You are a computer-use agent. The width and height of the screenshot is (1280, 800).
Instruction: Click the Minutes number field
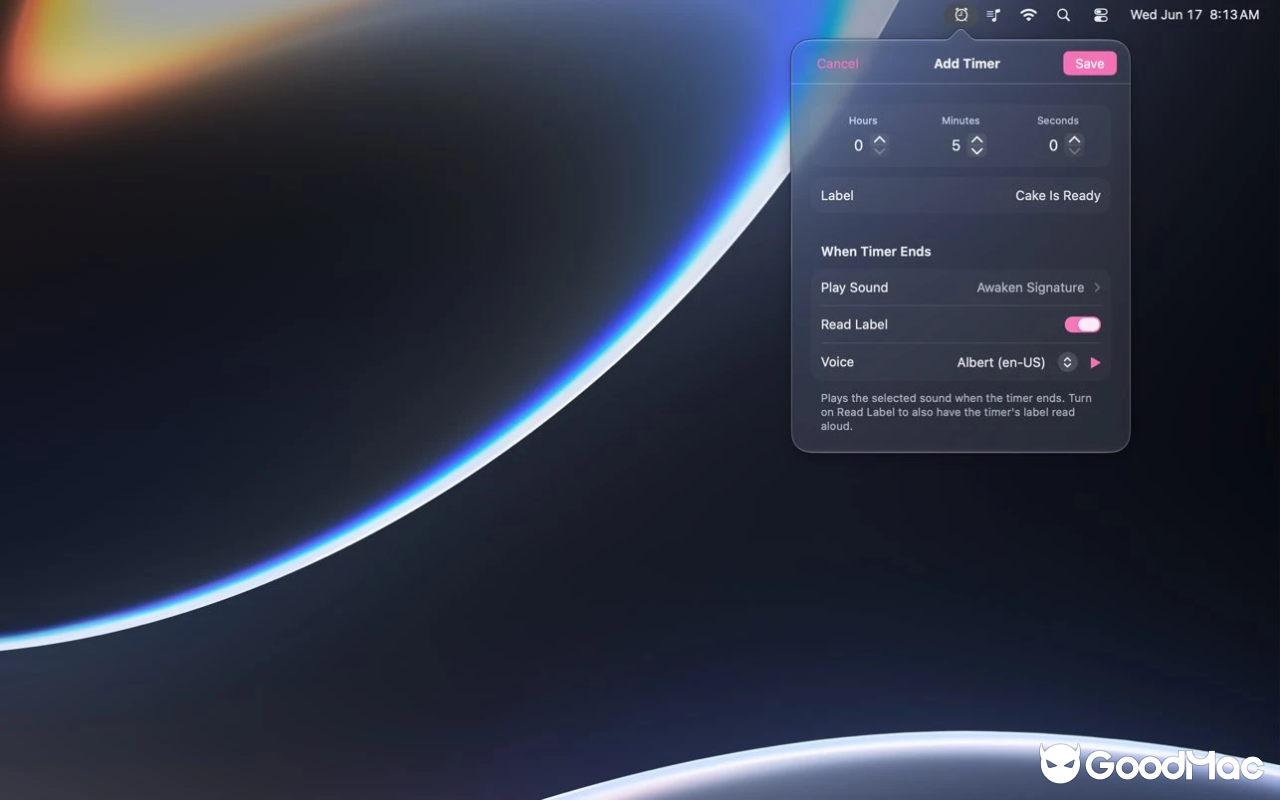(x=955, y=146)
